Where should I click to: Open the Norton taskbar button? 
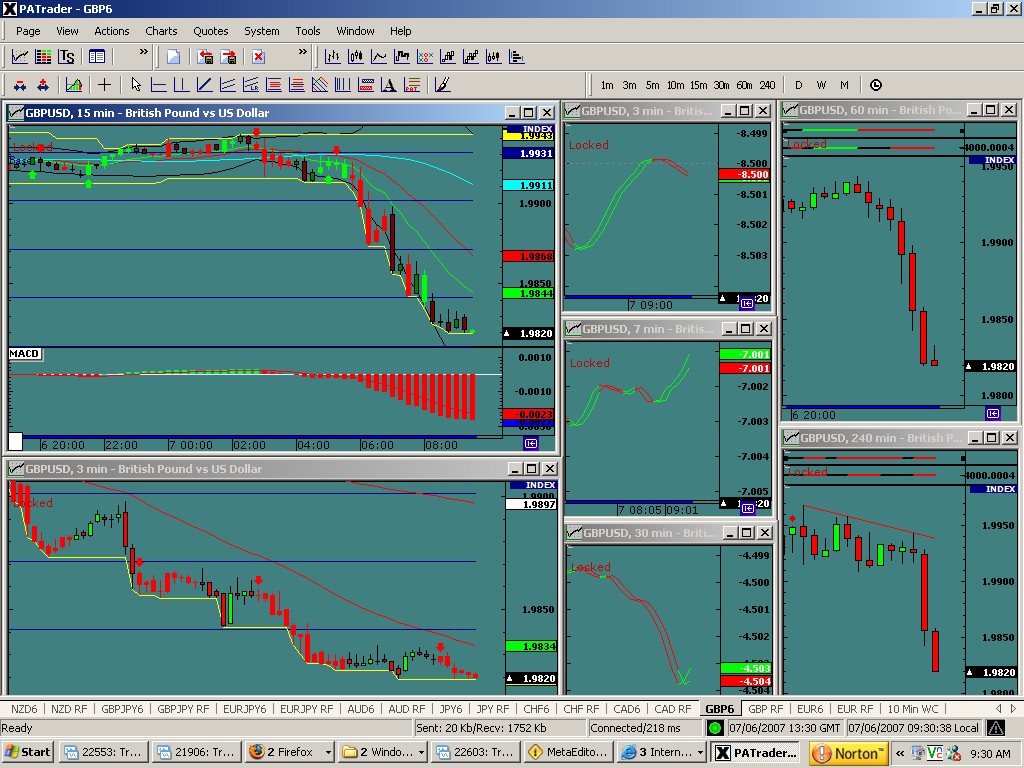click(x=848, y=752)
